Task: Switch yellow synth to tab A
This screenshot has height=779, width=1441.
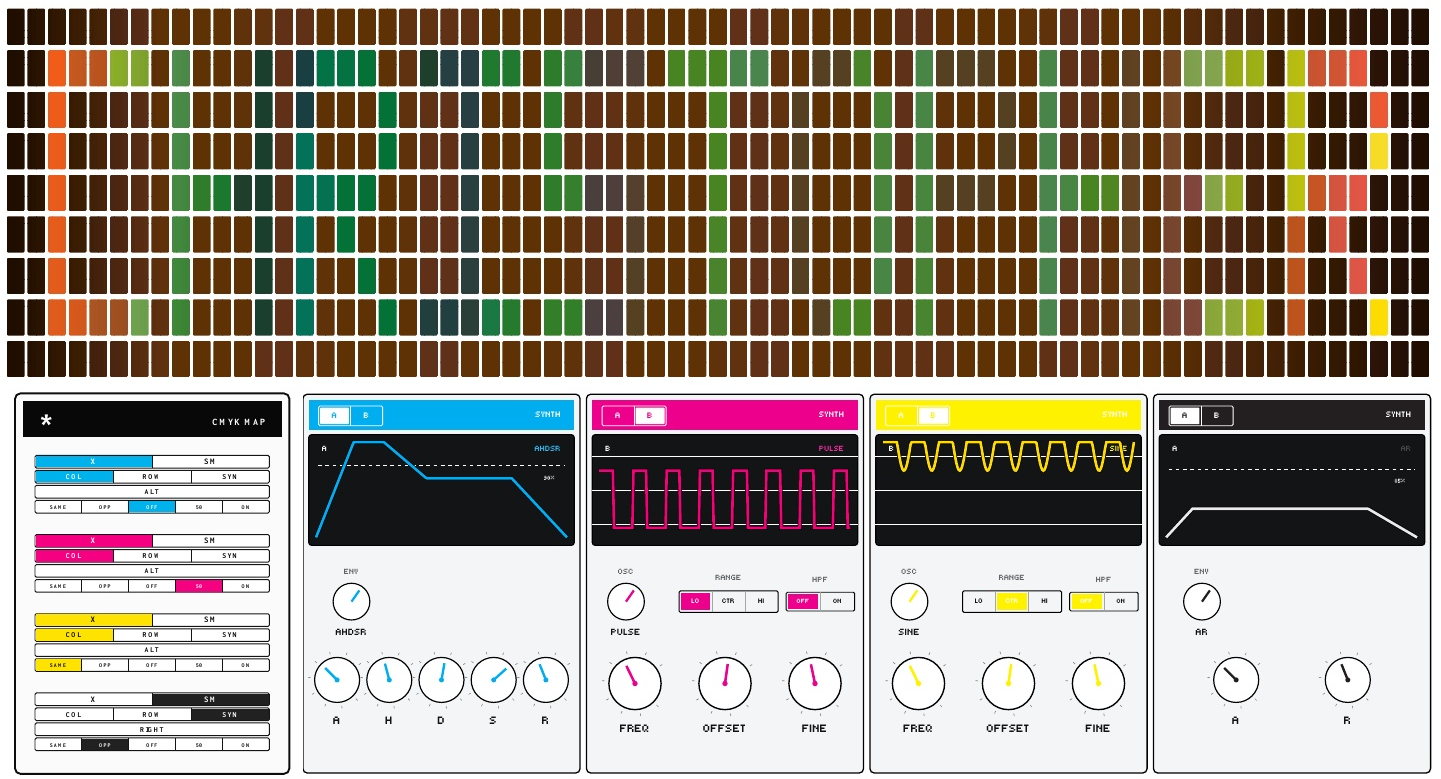Action: click(901, 415)
